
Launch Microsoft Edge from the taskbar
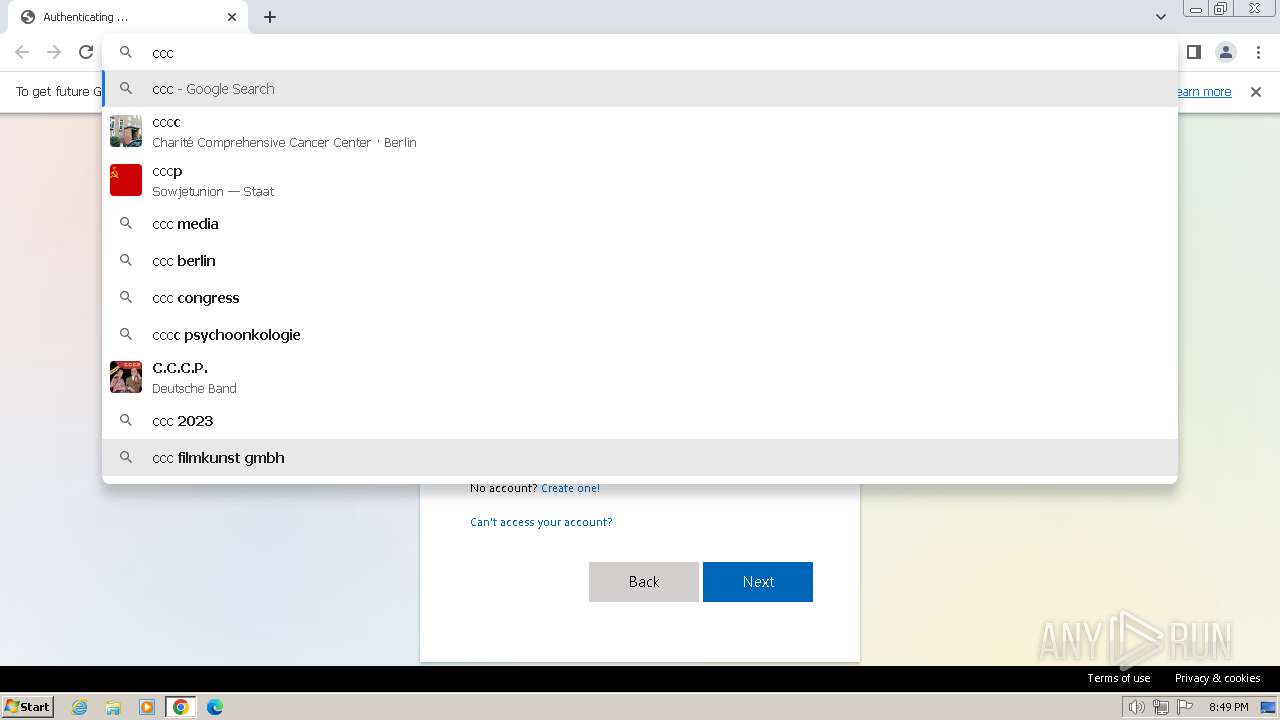pyautogui.click(x=215, y=707)
